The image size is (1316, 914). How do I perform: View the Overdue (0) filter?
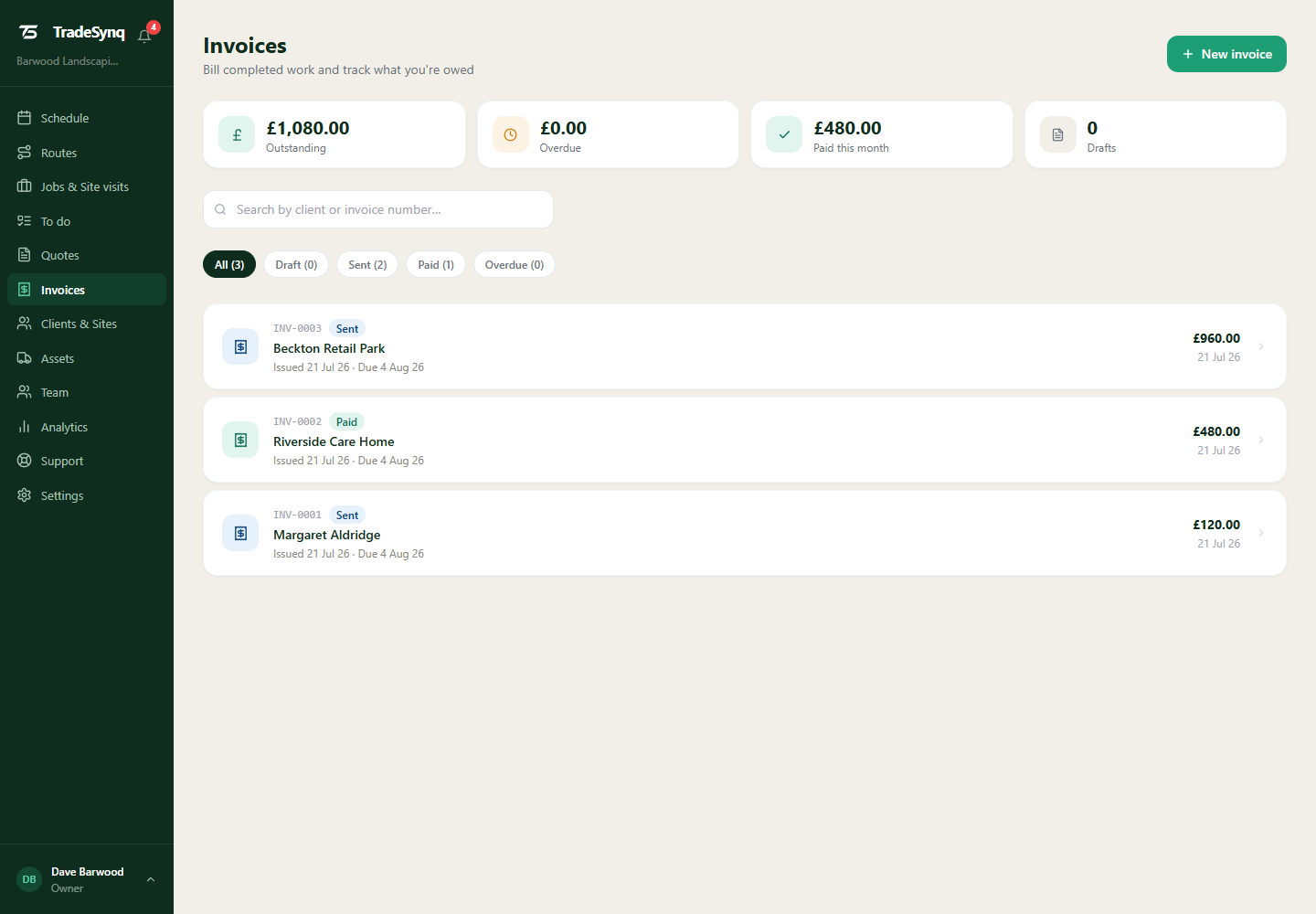(x=515, y=264)
